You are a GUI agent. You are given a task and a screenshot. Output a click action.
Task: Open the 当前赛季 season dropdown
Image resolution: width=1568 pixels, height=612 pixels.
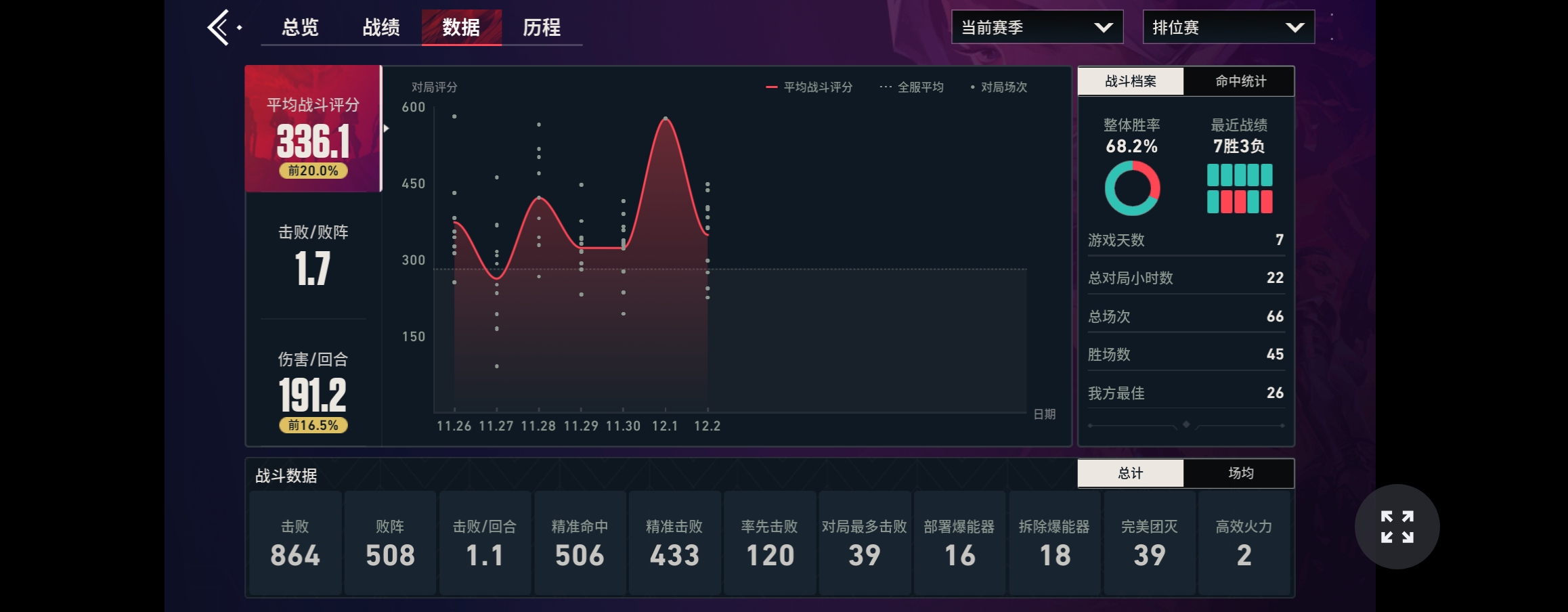(1037, 28)
